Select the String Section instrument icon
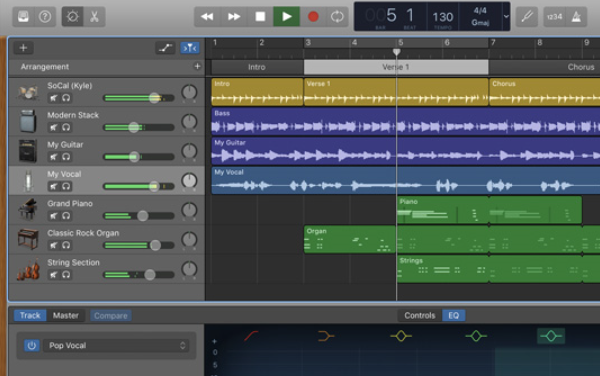This screenshot has height=376, width=600. pyautogui.click(x=28, y=269)
